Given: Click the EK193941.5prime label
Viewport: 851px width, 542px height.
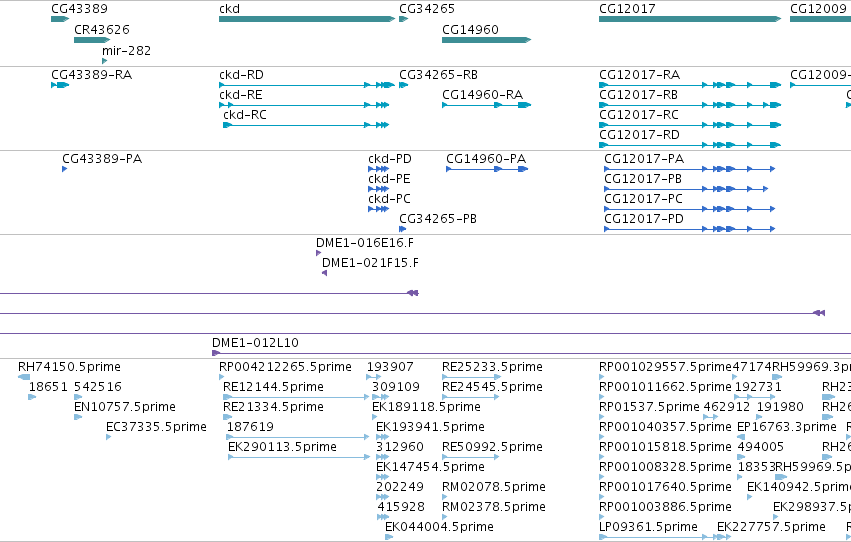Looking at the screenshot, I should (x=430, y=427).
